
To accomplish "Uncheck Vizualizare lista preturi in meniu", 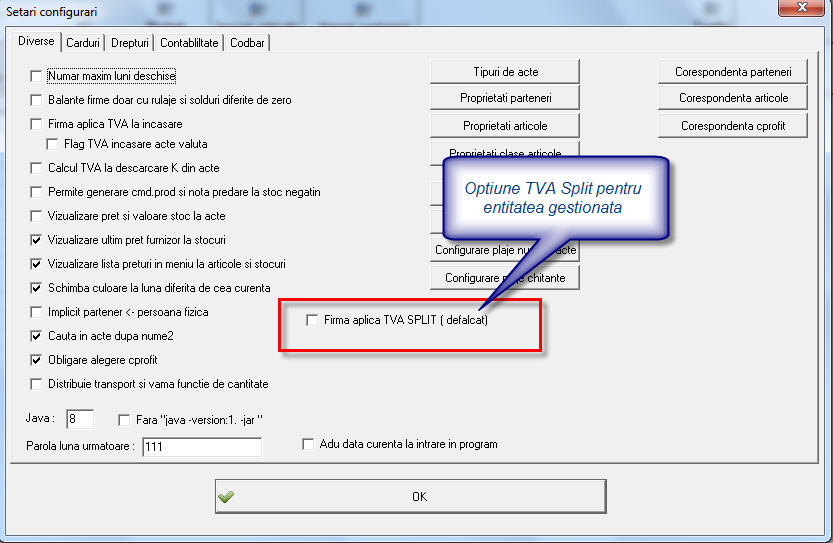I will 36,264.
